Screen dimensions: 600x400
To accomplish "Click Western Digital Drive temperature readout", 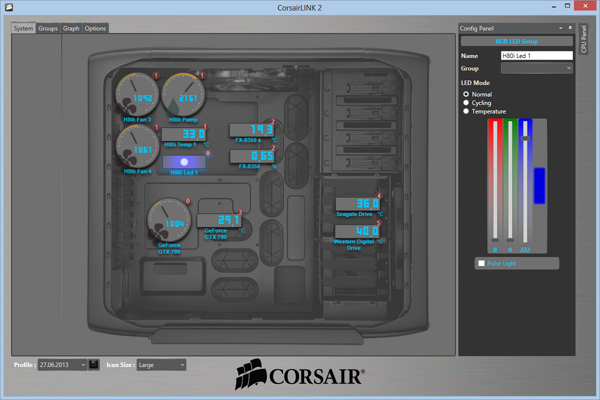I will pos(357,231).
